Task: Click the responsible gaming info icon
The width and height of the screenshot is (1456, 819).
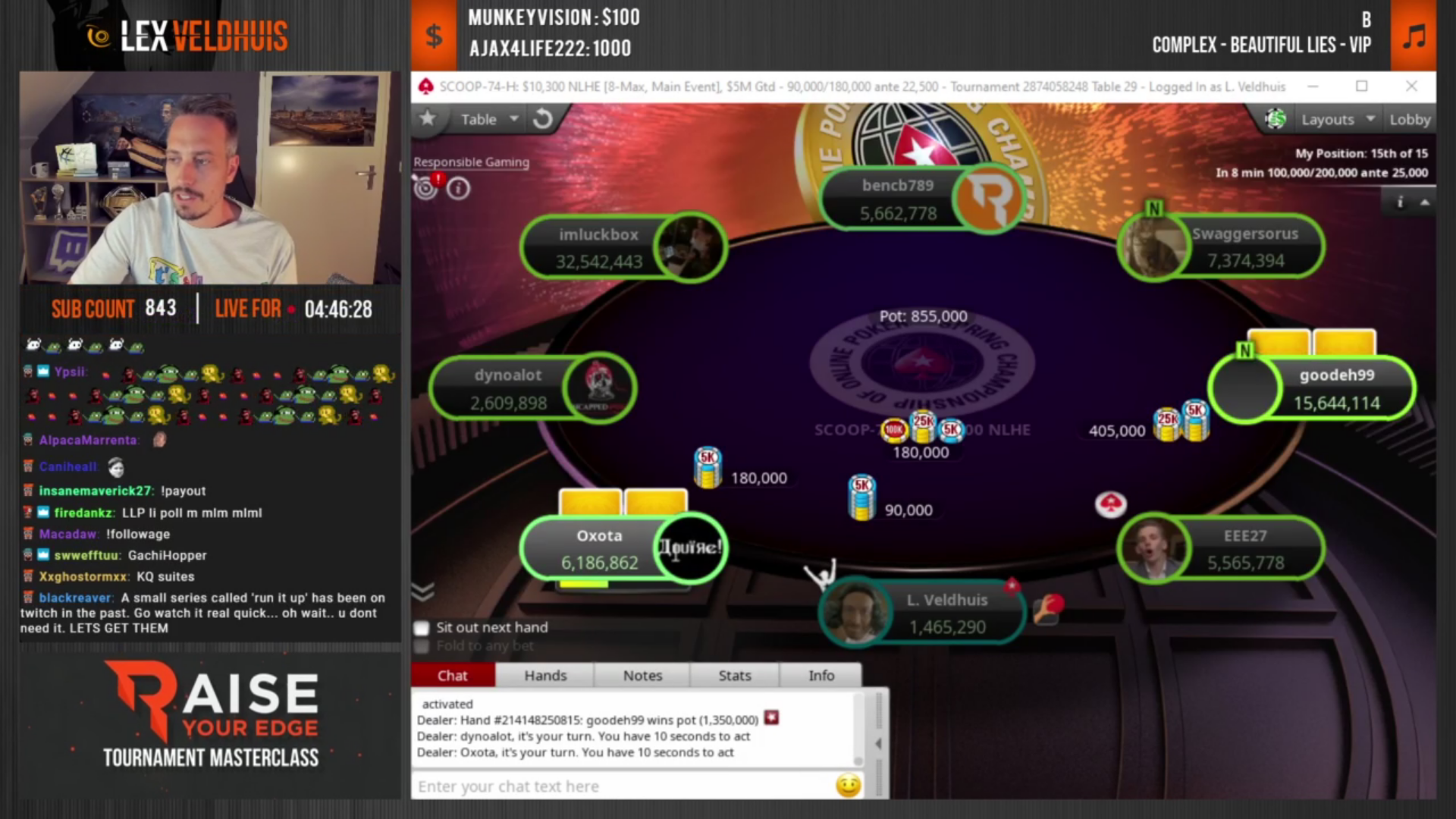Action: pyautogui.click(x=459, y=188)
